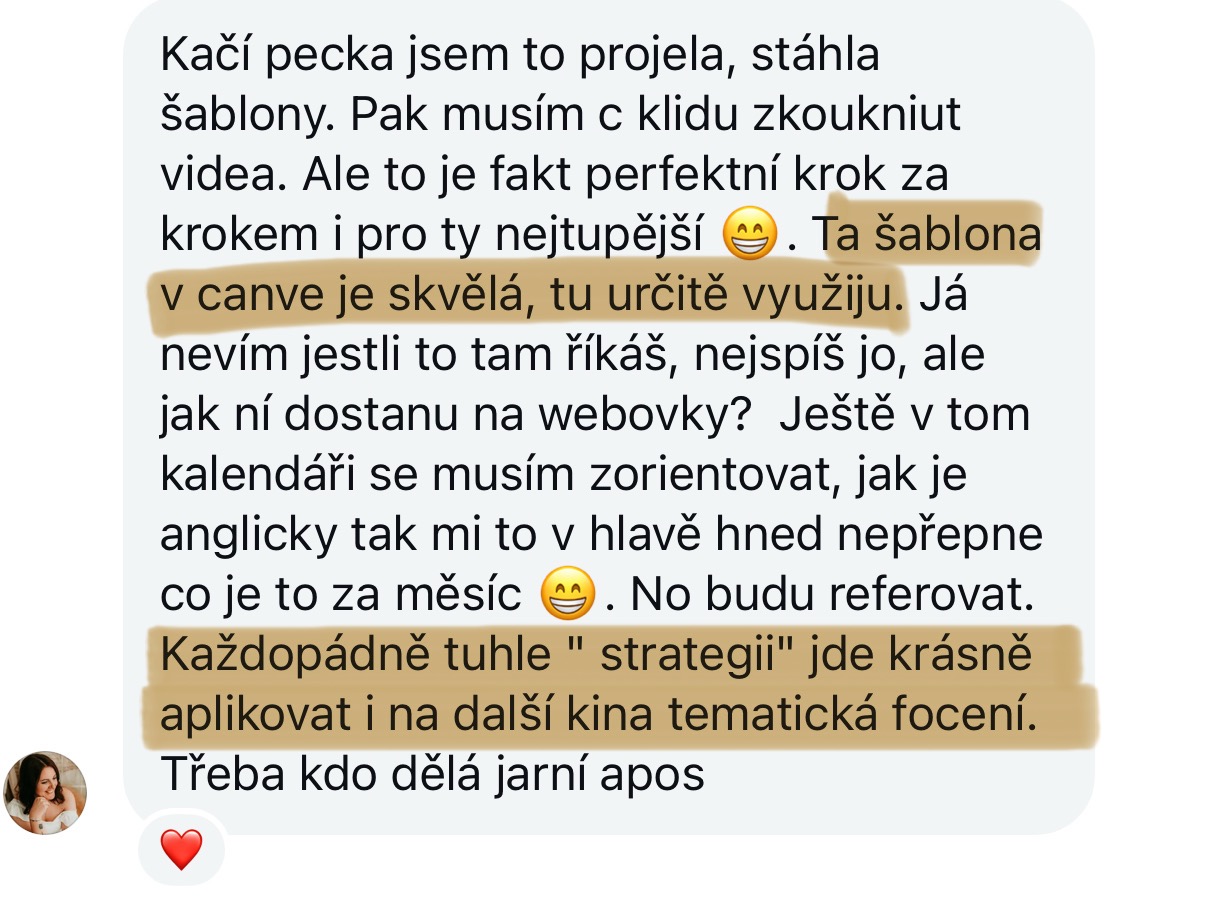This screenshot has height=899, width=1206.
Task: Tap the red heart reaction below message
Action: tap(181, 850)
